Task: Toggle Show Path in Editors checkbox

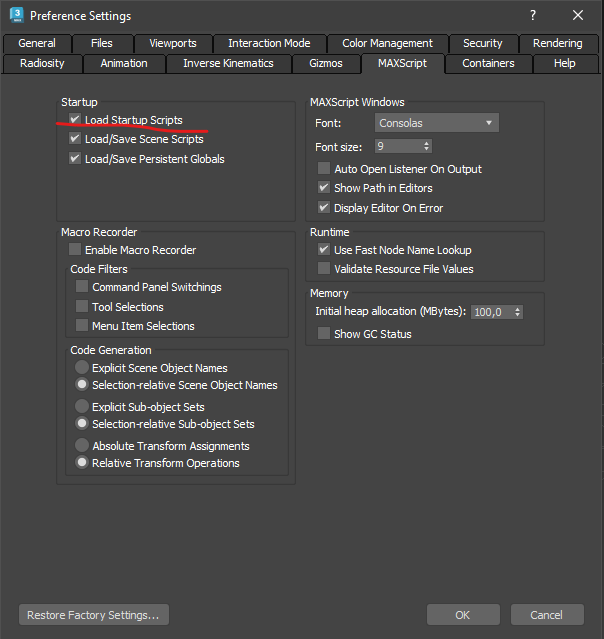Action: point(324,187)
